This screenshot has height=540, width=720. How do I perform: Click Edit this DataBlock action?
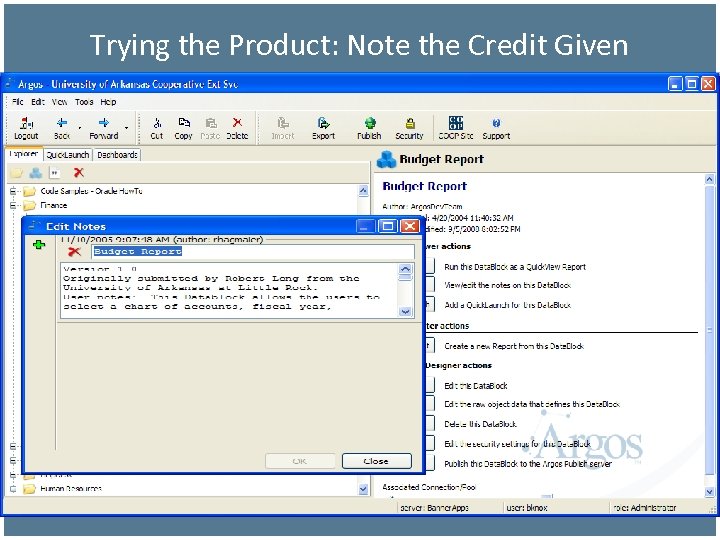[476, 386]
